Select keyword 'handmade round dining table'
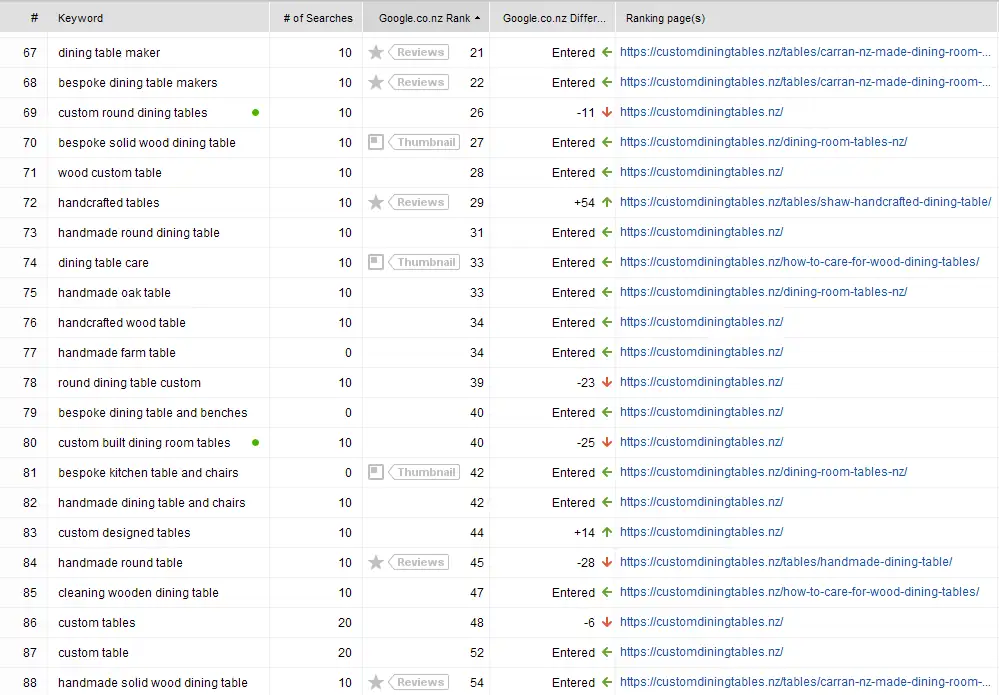 [x=139, y=233]
